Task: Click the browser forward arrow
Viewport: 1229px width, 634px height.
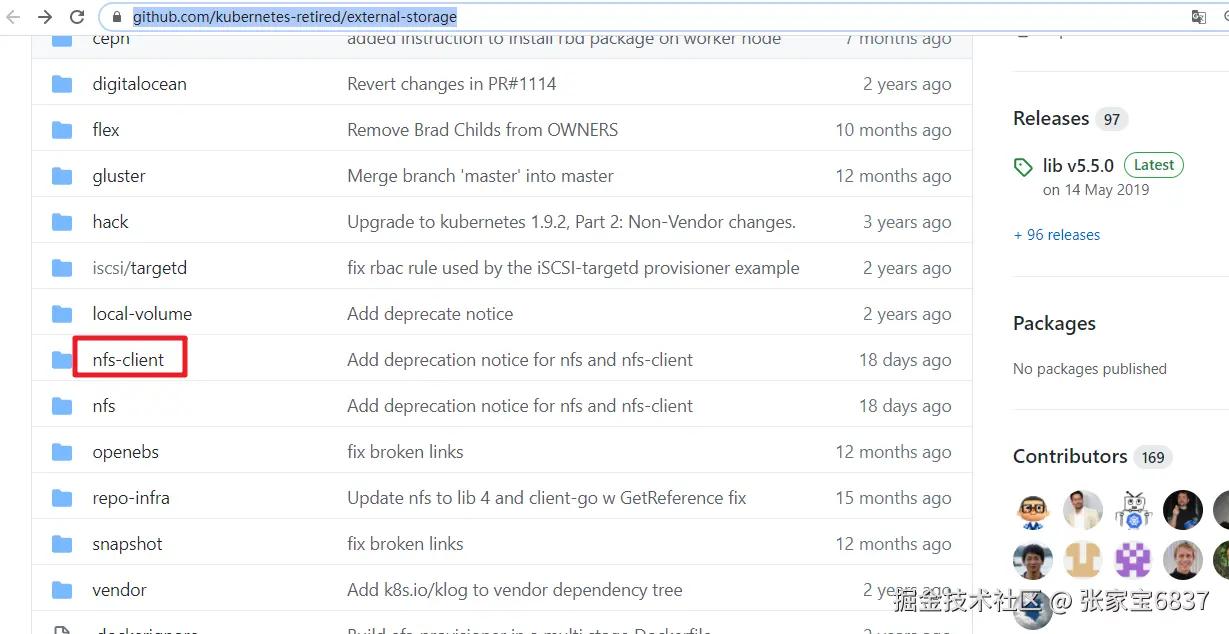Action: coord(45,17)
